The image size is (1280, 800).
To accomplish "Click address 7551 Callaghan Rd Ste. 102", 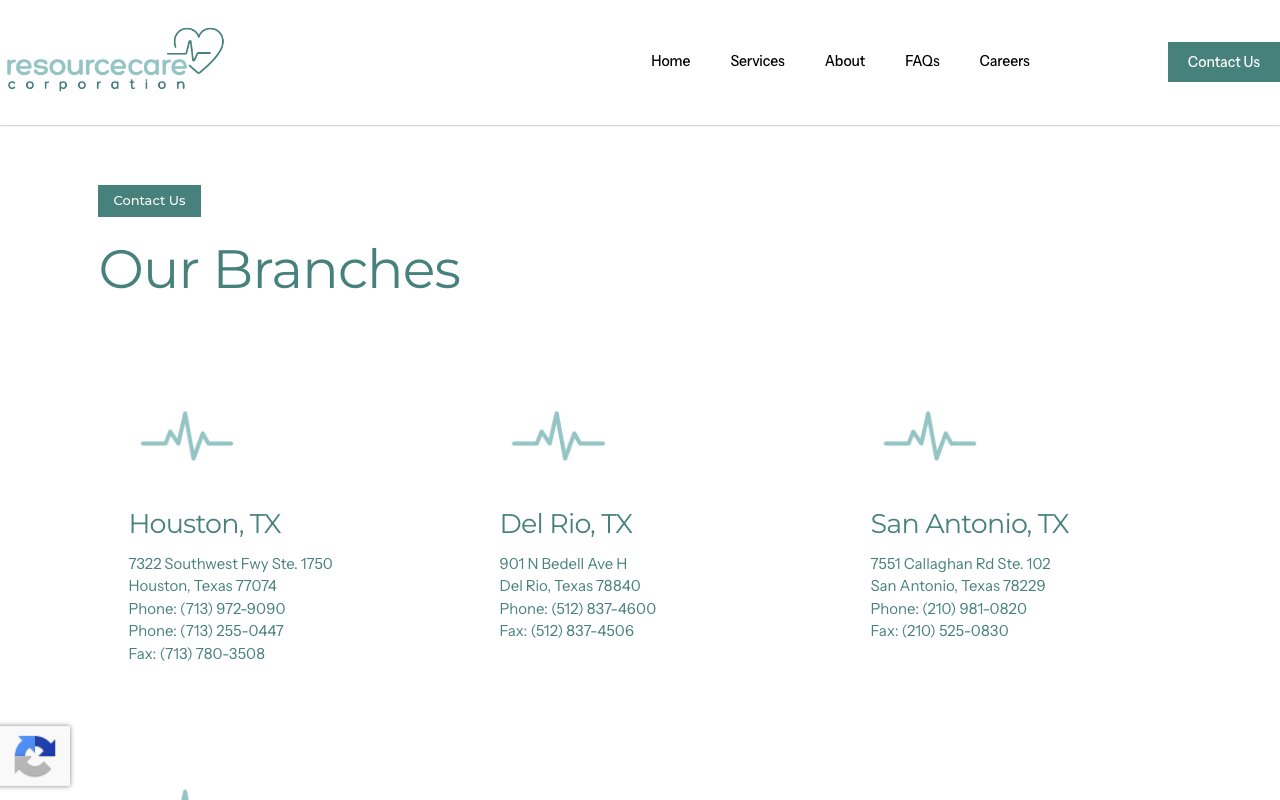I will [x=960, y=564].
